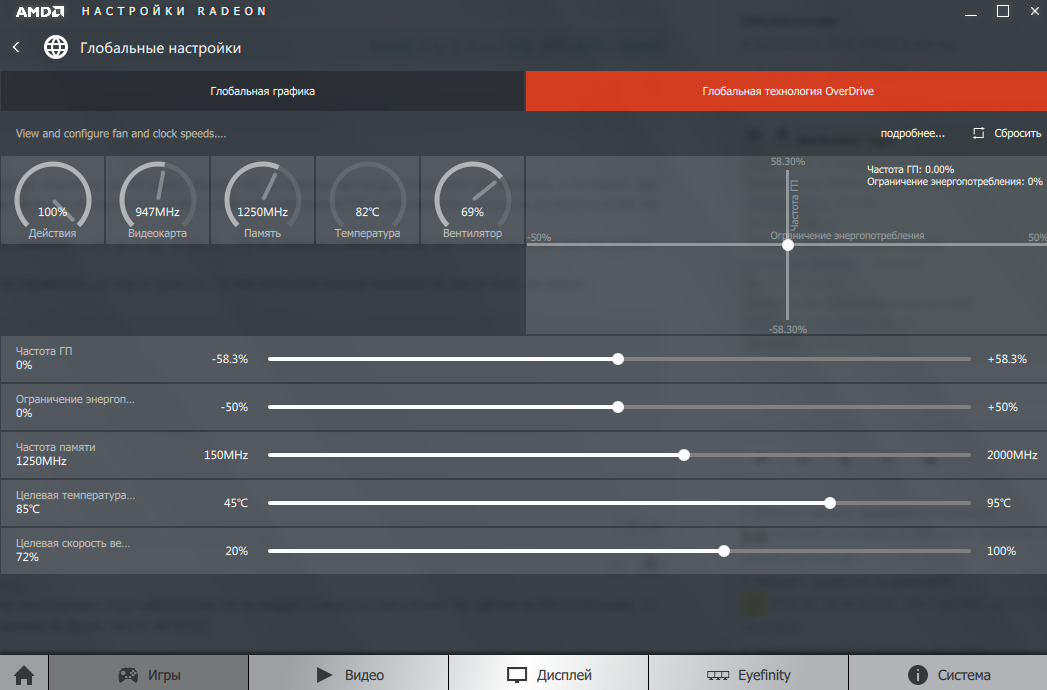Open the Видео section
The image size is (1047, 690).
tap(348, 674)
